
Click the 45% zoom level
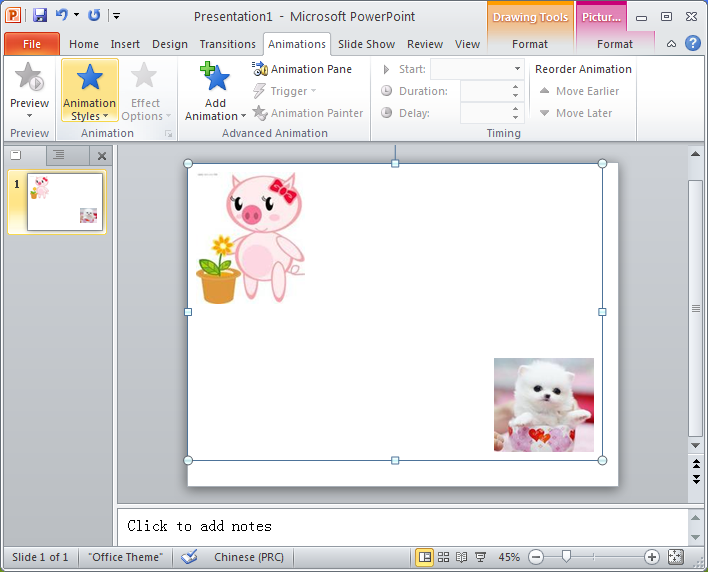509,557
